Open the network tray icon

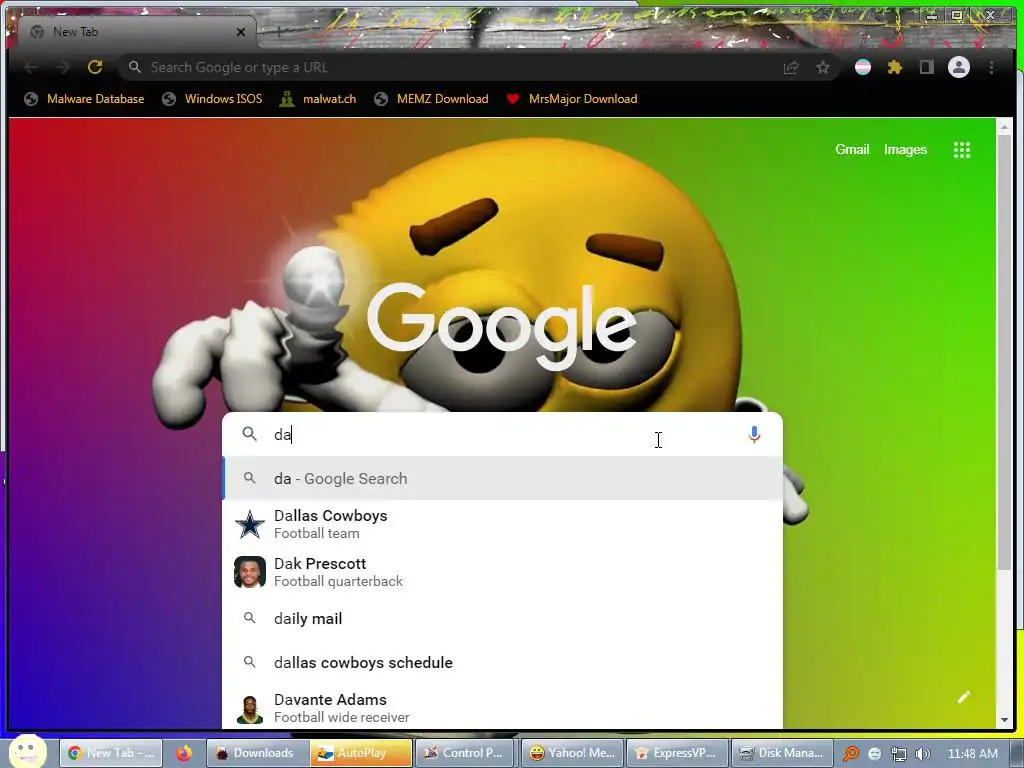899,754
